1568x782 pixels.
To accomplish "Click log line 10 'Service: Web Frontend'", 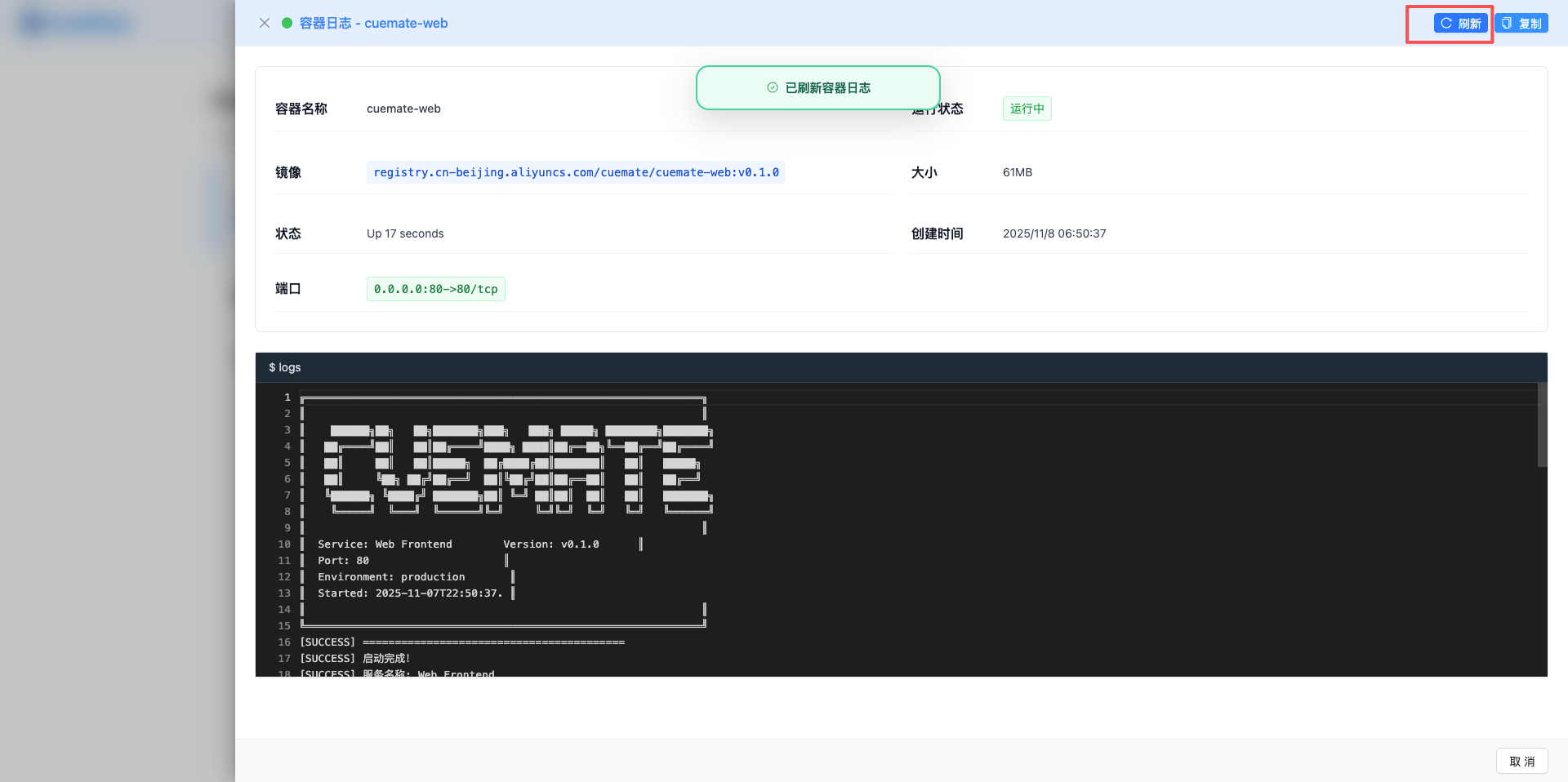I will pyautogui.click(x=385, y=544).
